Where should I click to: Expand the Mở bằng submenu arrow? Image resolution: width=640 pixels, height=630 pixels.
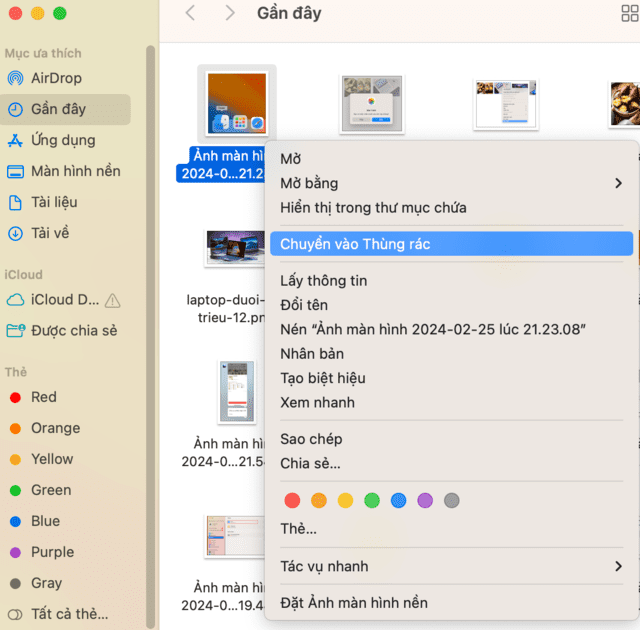coord(618,183)
